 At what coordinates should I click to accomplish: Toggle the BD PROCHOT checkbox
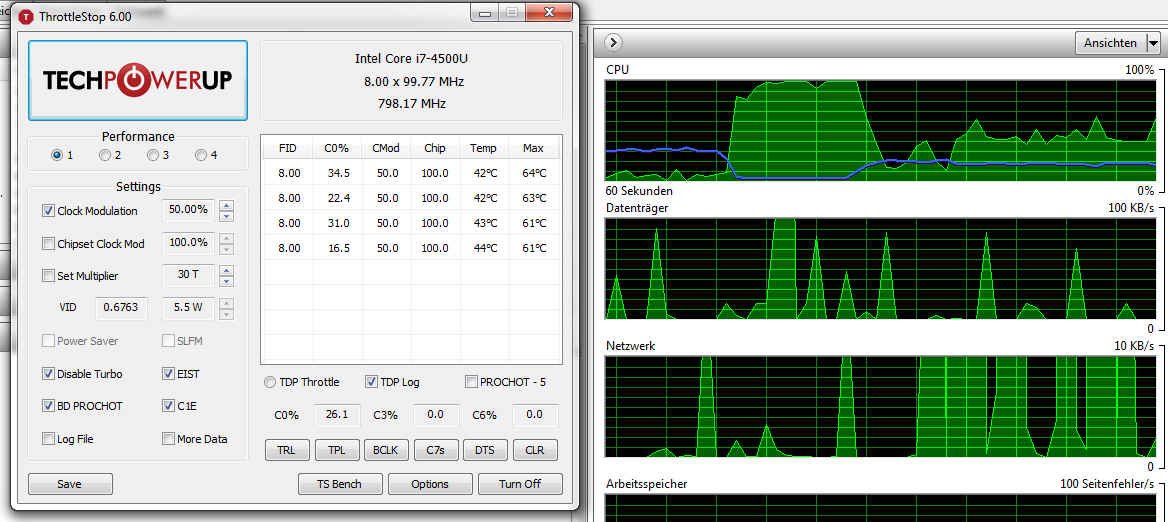pos(48,406)
